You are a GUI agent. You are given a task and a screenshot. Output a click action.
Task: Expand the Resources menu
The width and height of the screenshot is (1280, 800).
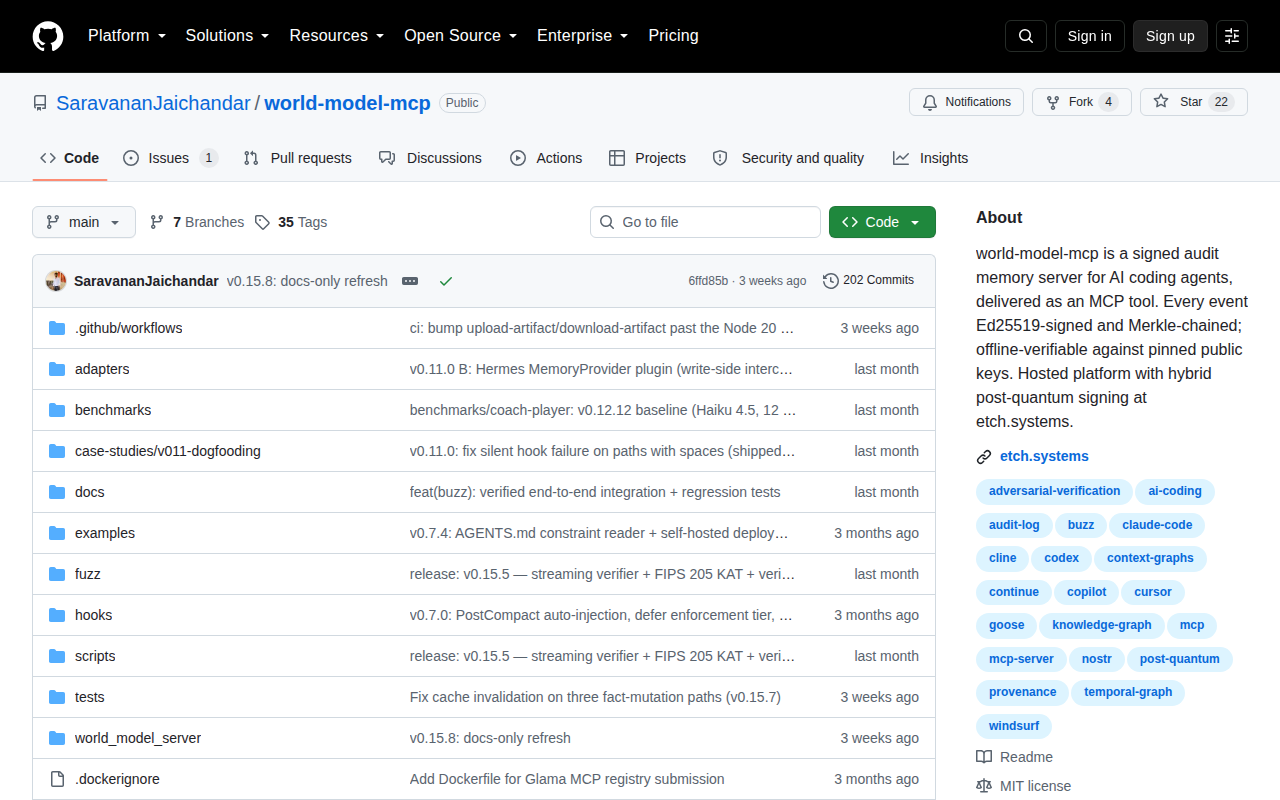pos(337,36)
